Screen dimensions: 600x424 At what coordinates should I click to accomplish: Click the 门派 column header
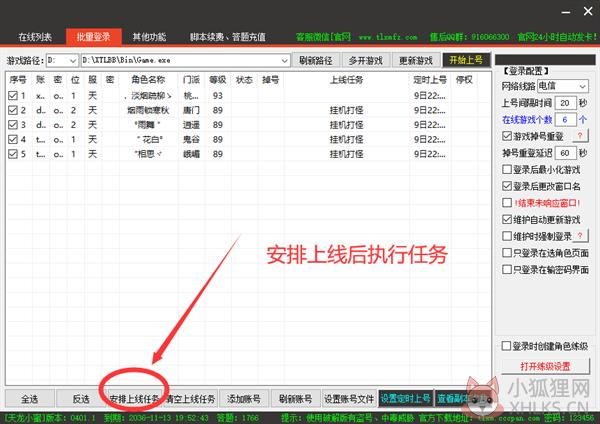click(191, 80)
